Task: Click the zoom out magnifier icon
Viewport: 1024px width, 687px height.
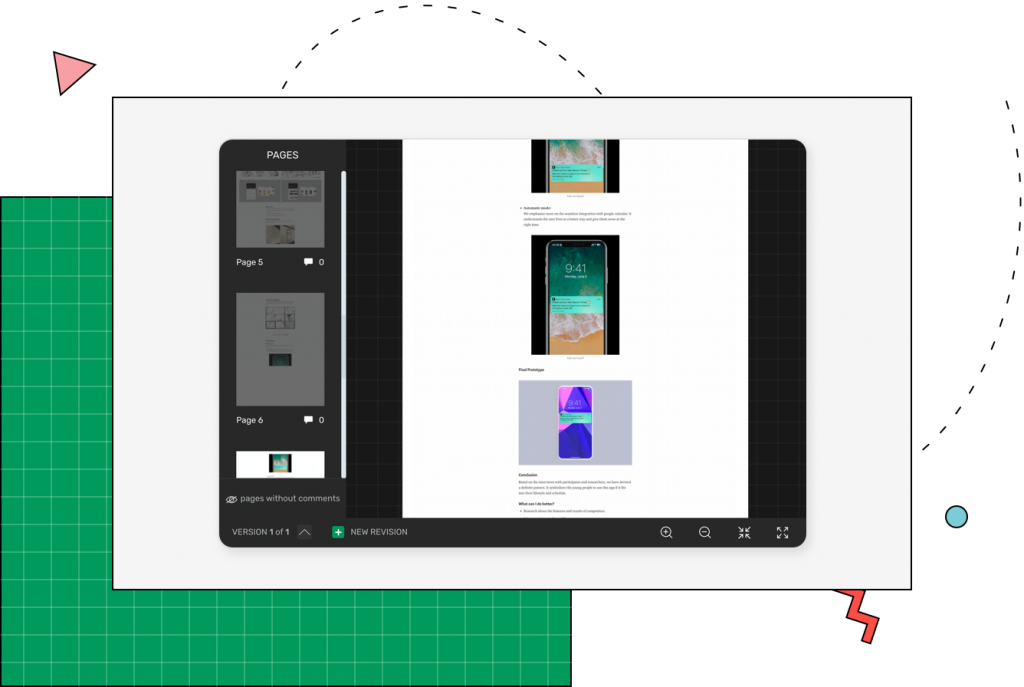Action: pos(705,532)
